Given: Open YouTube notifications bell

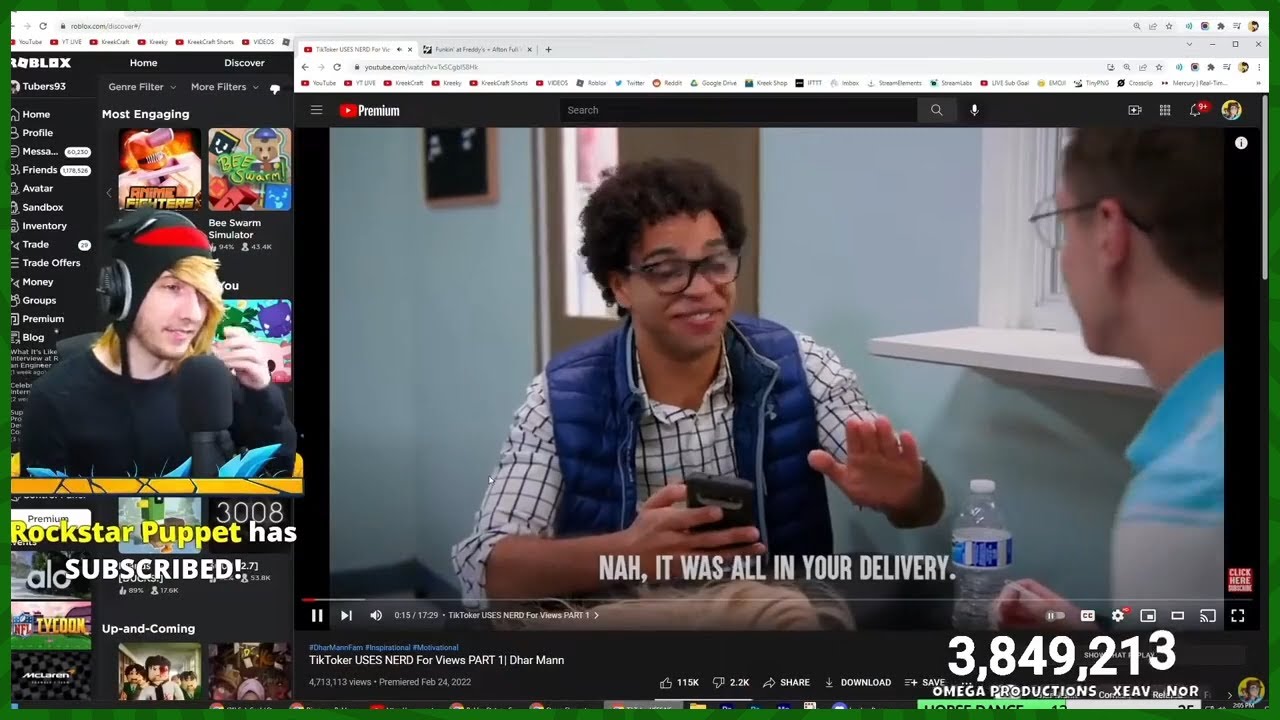Looking at the screenshot, I should 1195,110.
